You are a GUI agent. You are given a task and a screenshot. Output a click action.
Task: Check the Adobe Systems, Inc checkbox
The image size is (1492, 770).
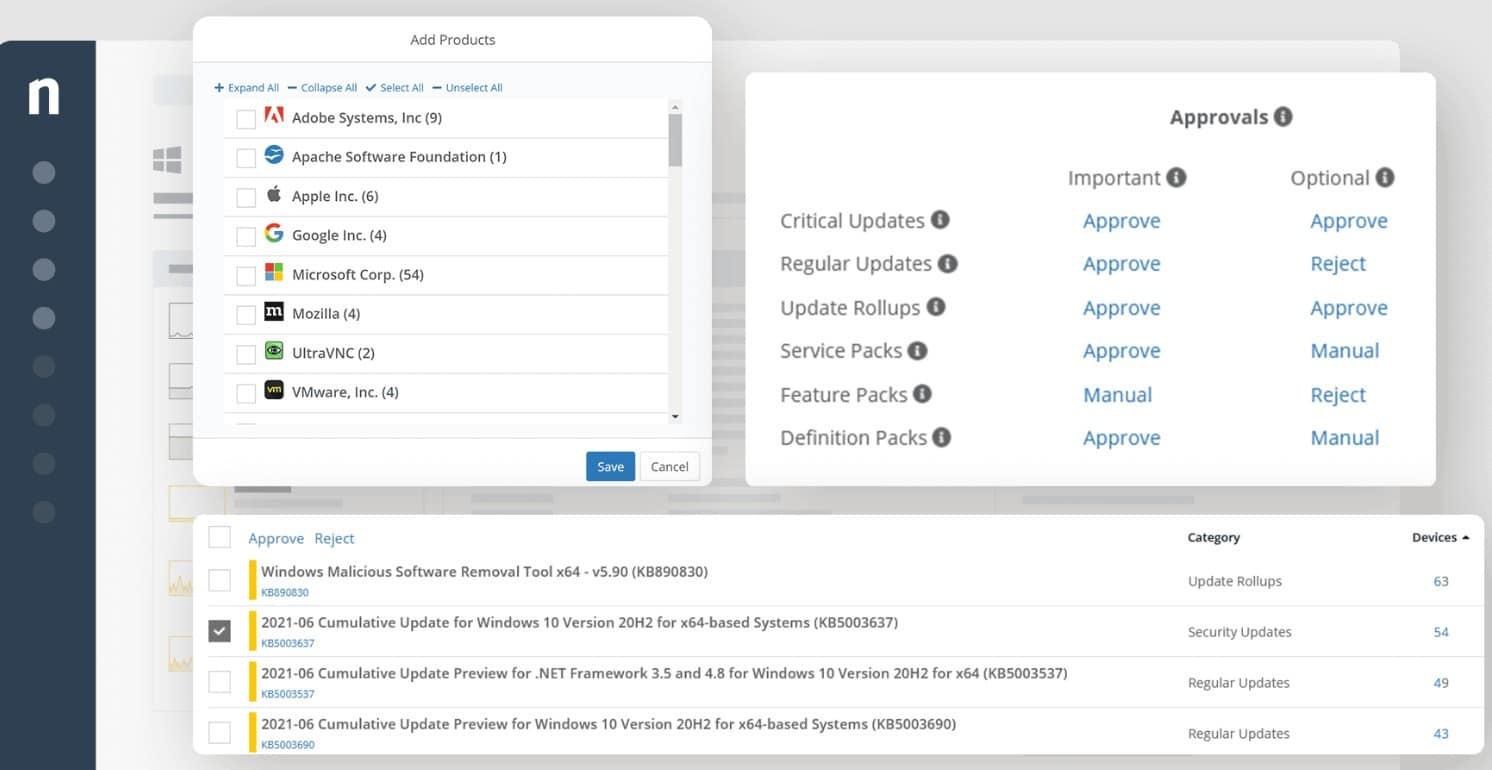tap(246, 119)
